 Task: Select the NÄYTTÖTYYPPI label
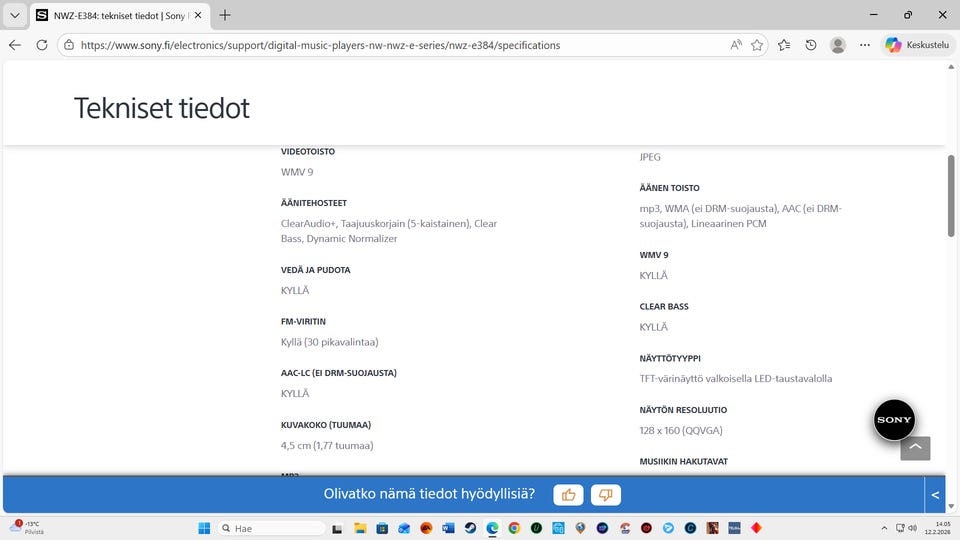click(x=670, y=358)
